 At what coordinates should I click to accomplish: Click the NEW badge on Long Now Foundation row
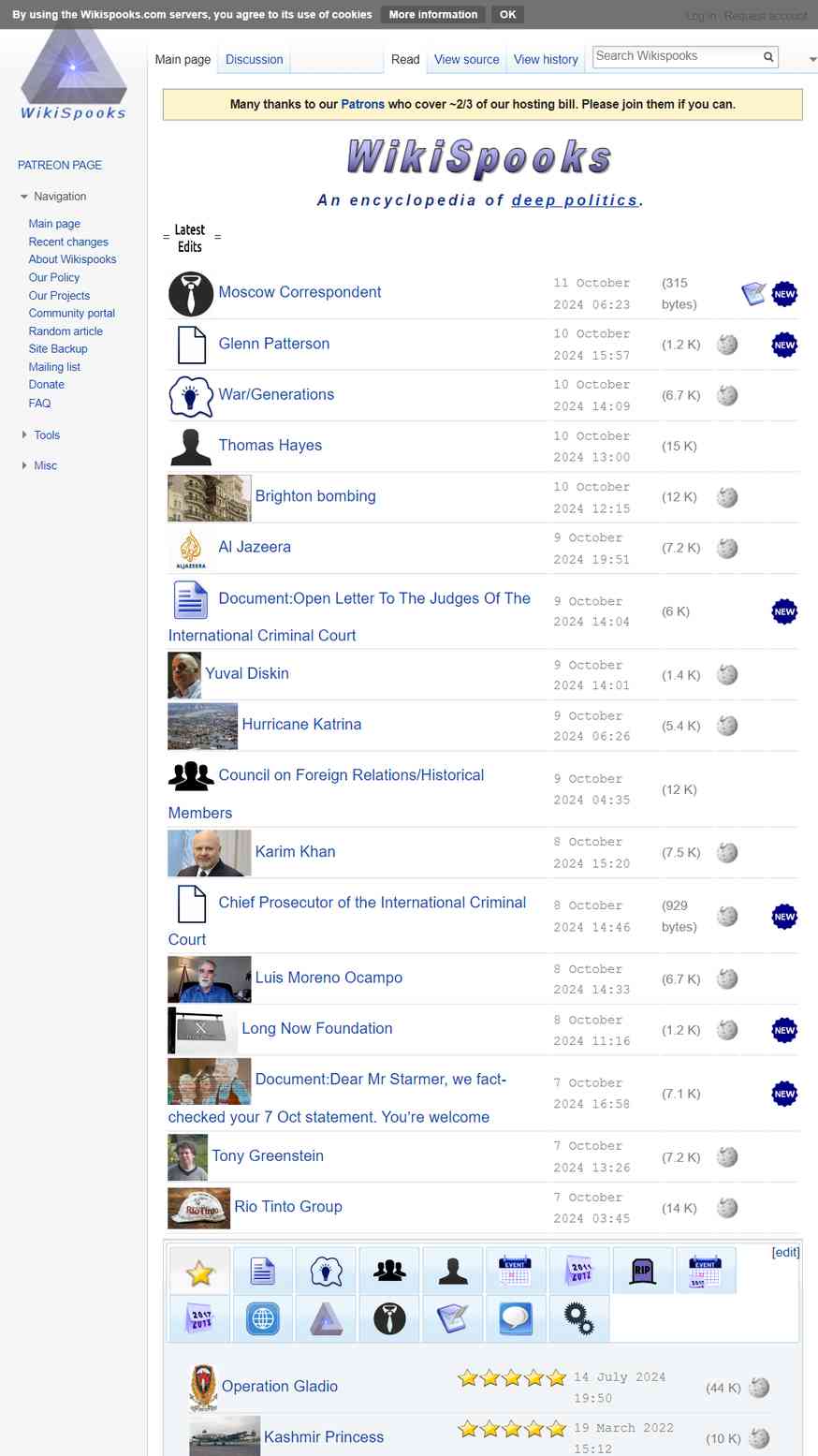784,1030
